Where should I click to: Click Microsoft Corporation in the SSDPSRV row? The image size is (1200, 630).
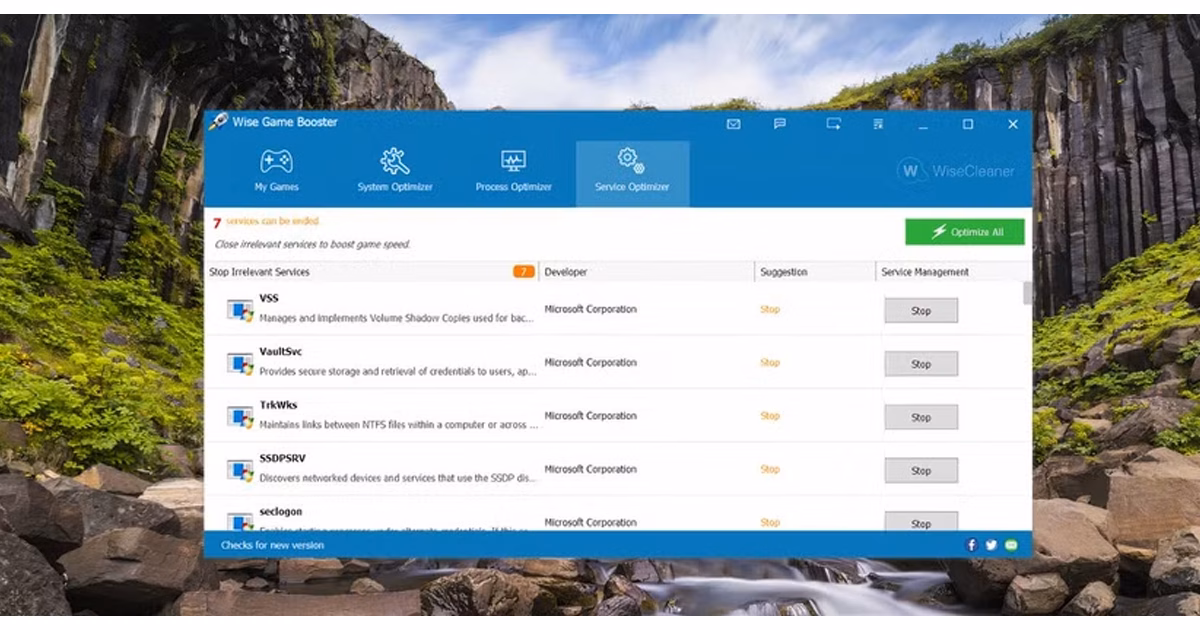(x=590, y=469)
